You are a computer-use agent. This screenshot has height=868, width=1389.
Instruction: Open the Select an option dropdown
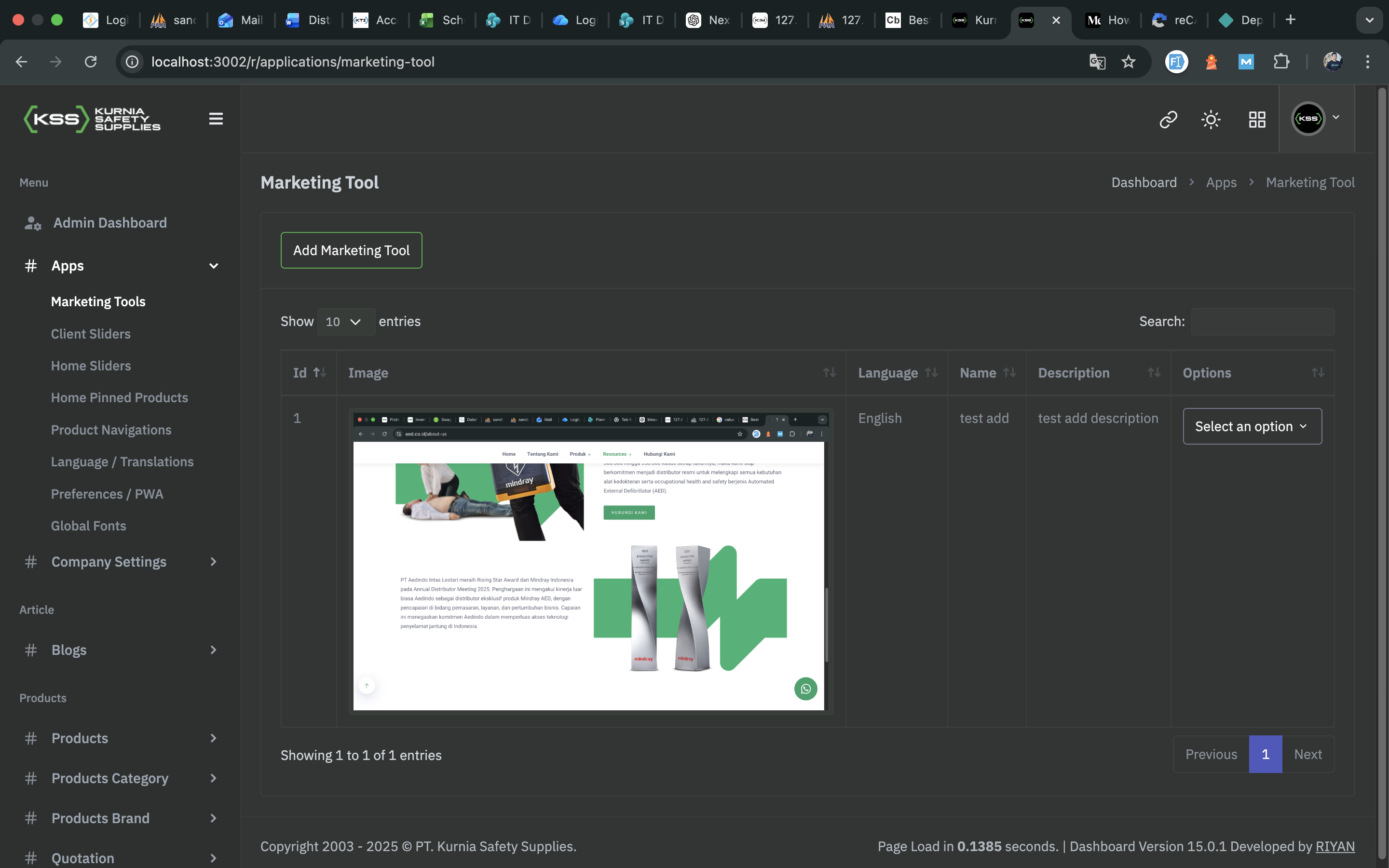click(x=1252, y=426)
